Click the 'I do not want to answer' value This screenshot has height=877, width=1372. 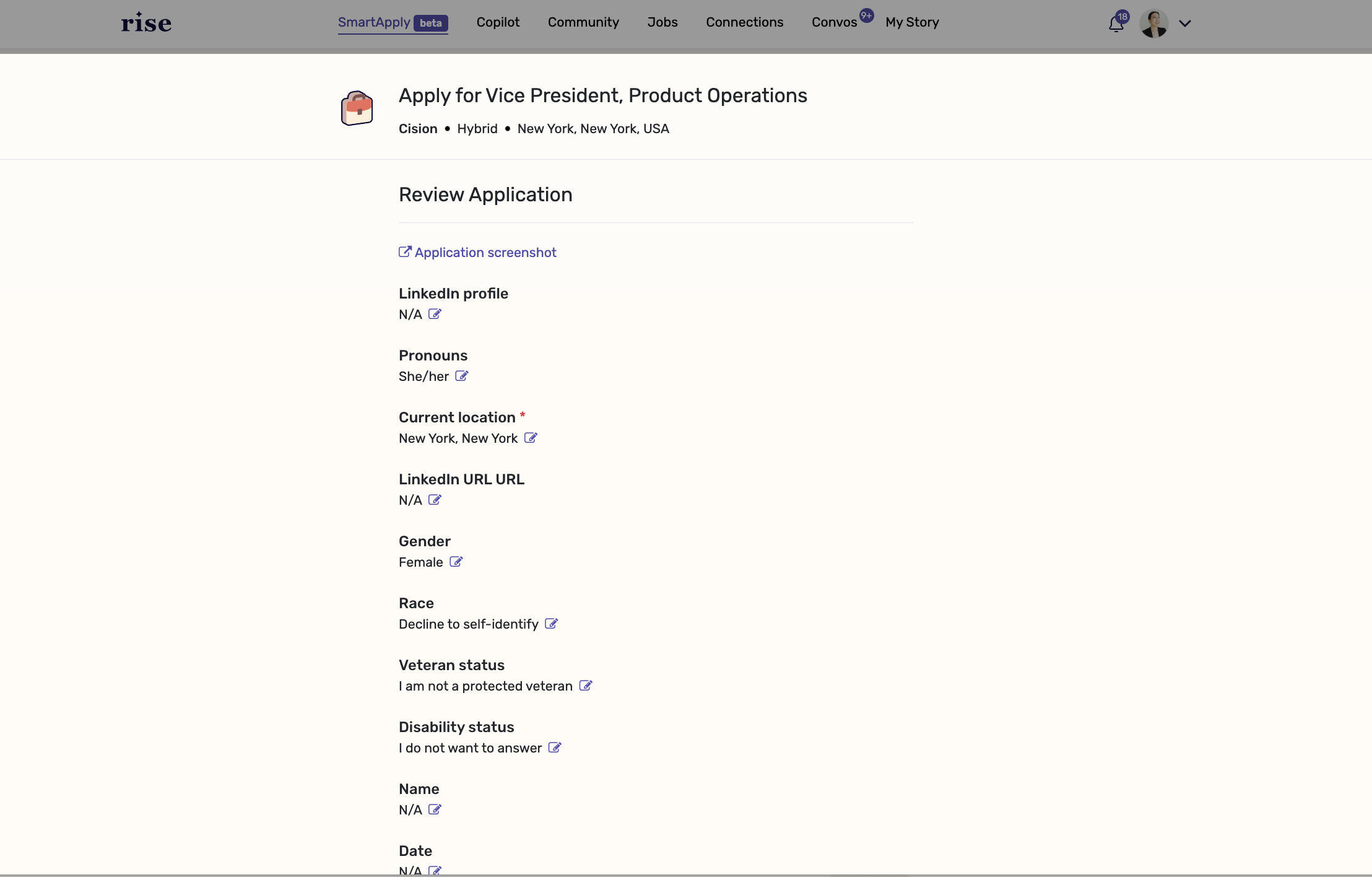pyautogui.click(x=470, y=748)
